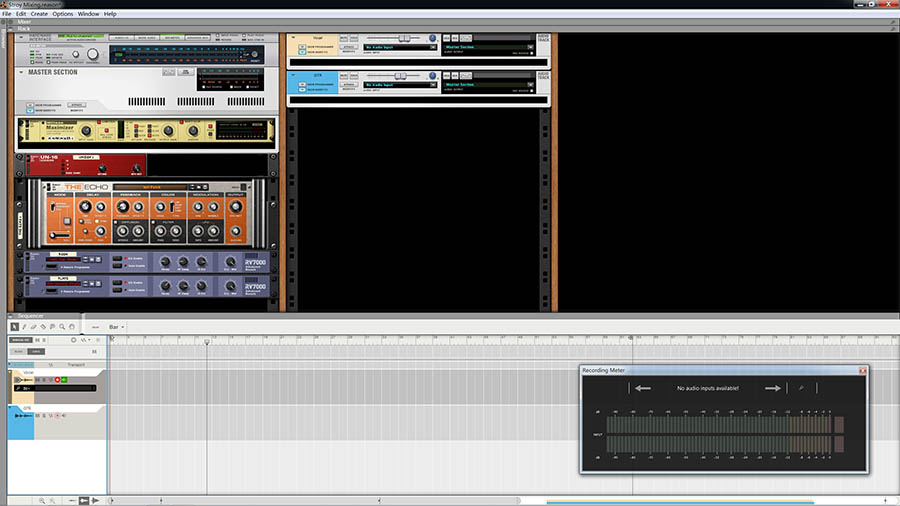Screen dimensions: 900x506
Task: Toggle monitoring on the Vocal track
Action: [64, 380]
